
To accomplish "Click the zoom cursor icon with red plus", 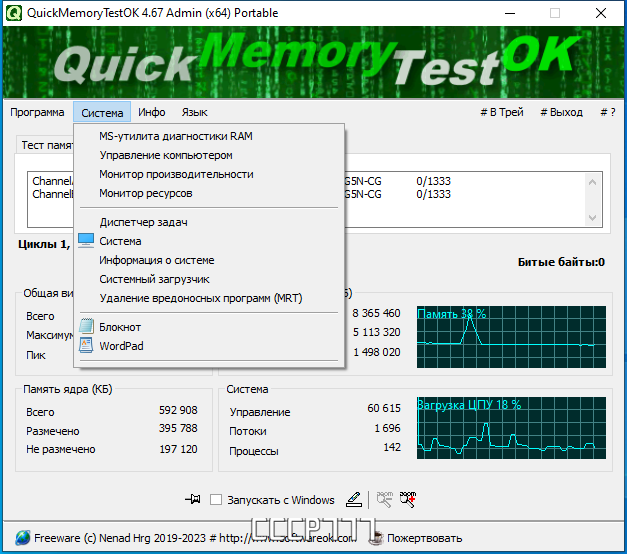I will [x=408, y=499].
